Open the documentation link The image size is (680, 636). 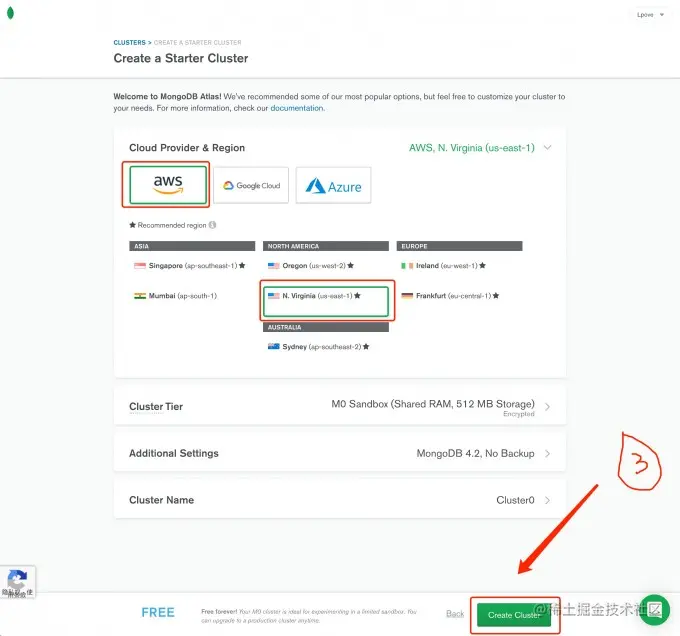coord(297,108)
